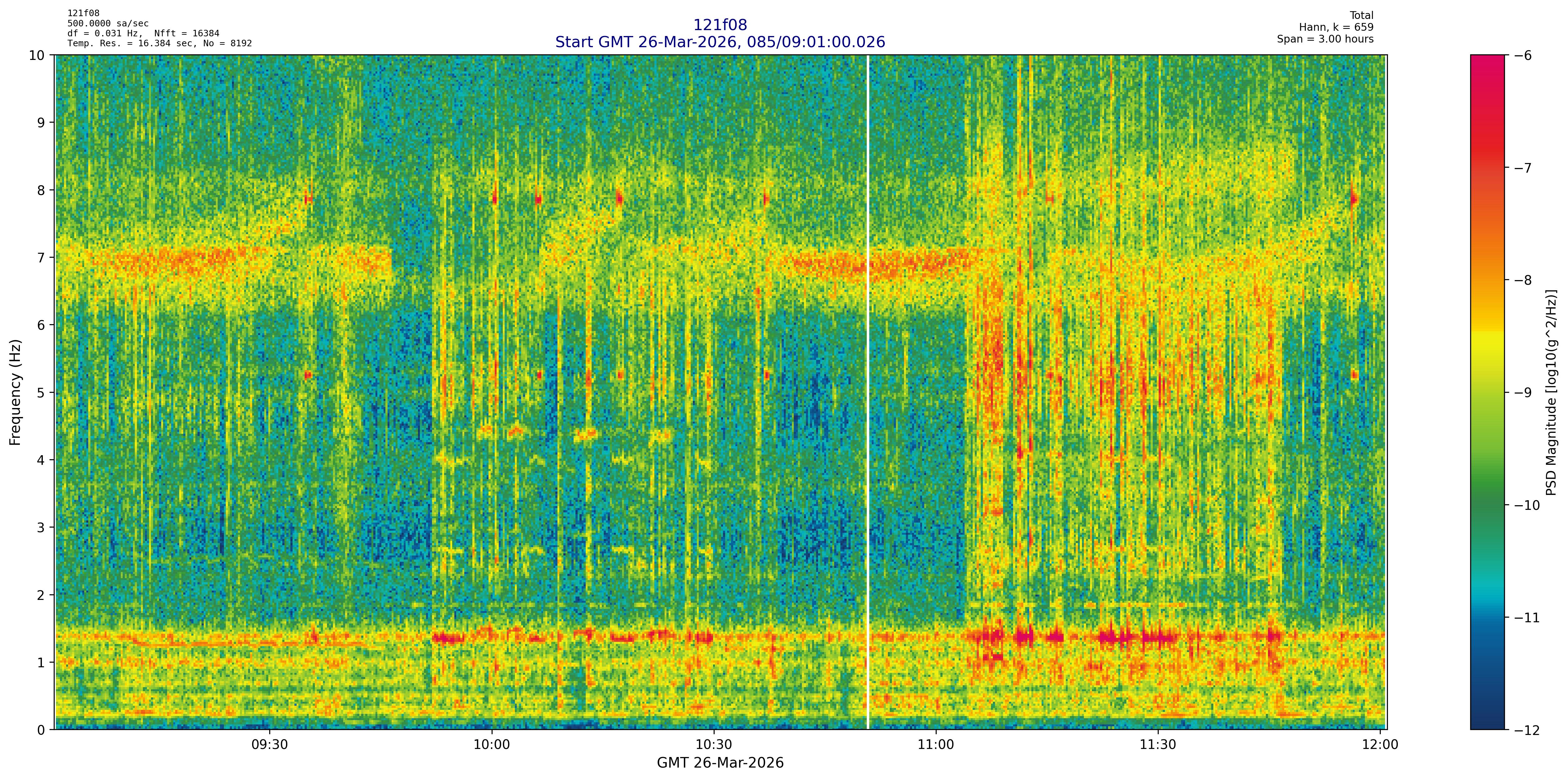The image size is (1568, 780).
Task: Click the 'Hann, k = 659' text
Action: pos(1336,27)
